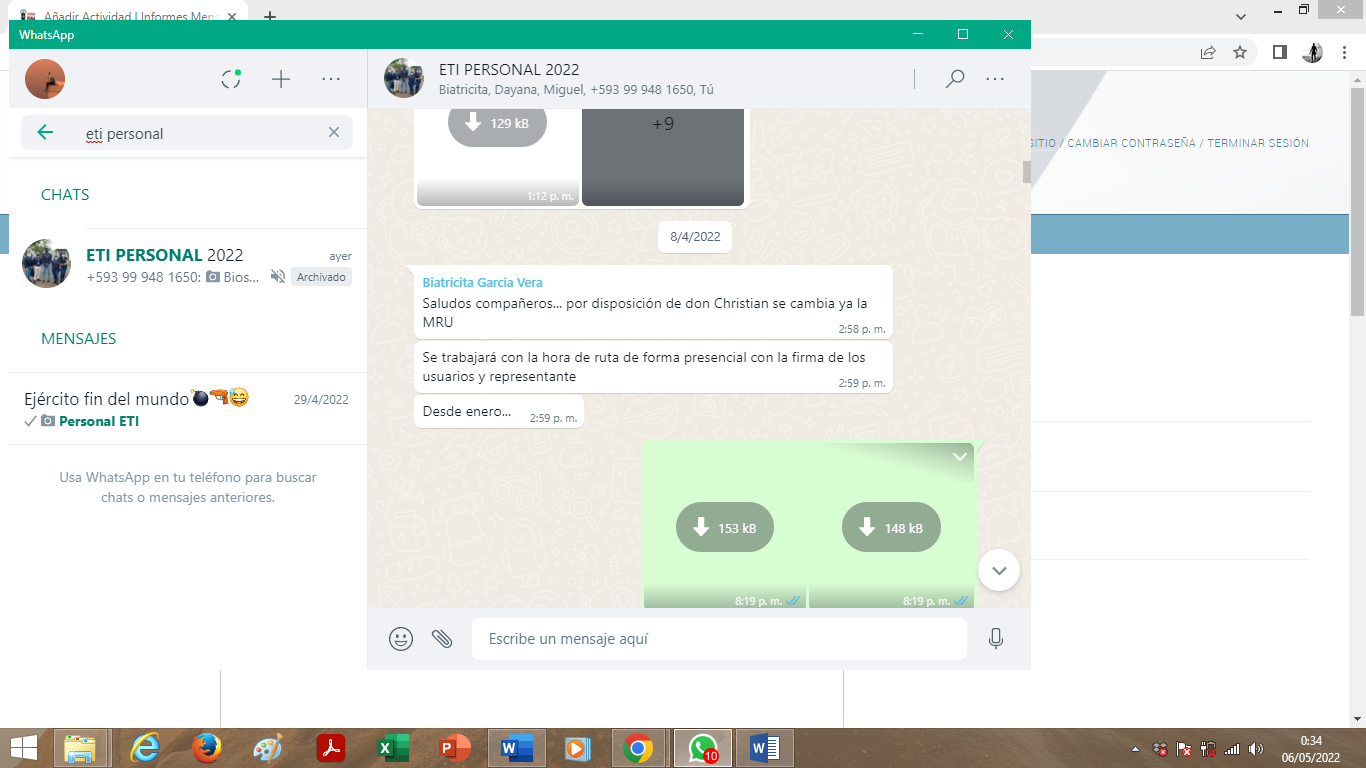Download the 148 kB image
The width and height of the screenshot is (1366, 768).
[891, 528]
